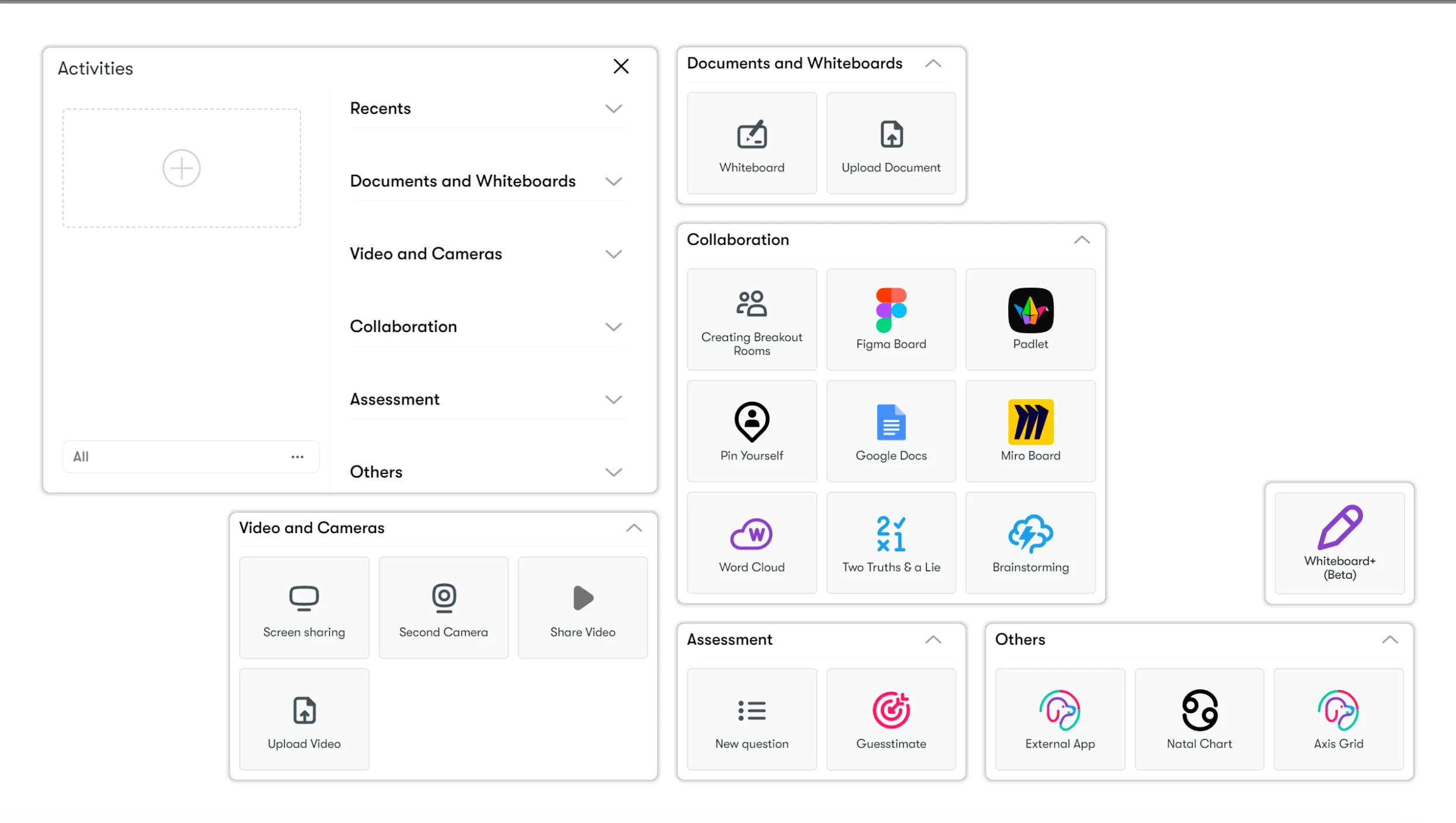The height and width of the screenshot is (823, 1456).
Task: Close the Activities panel
Action: (x=620, y=66)
